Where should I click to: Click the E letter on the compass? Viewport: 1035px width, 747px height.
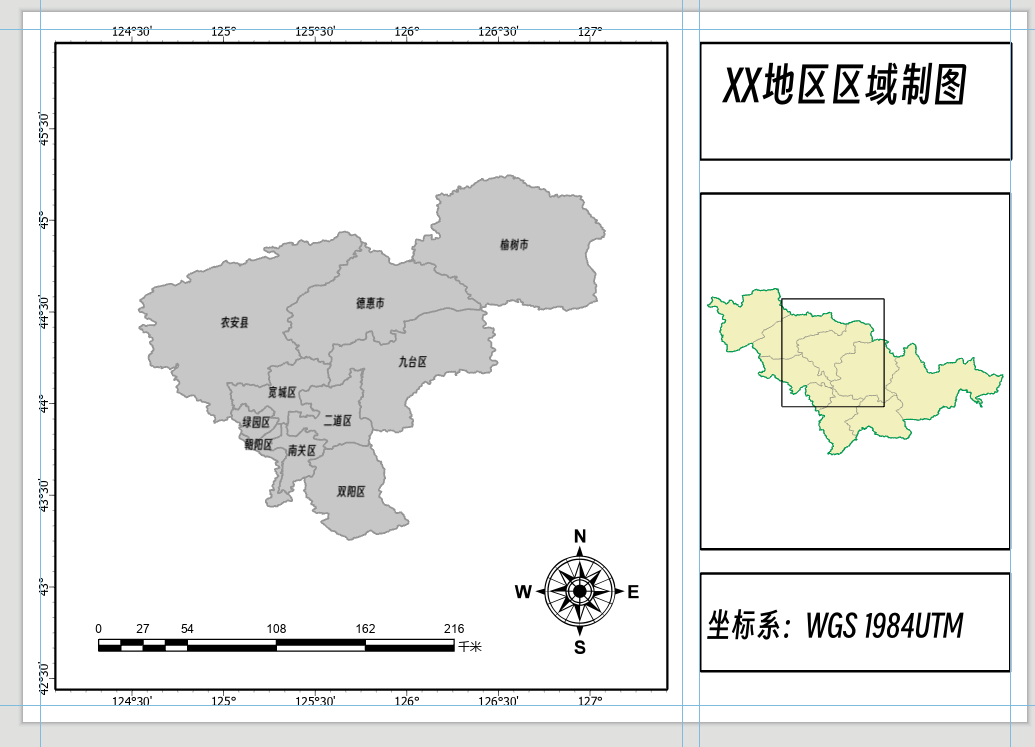(x=633, y=592)
